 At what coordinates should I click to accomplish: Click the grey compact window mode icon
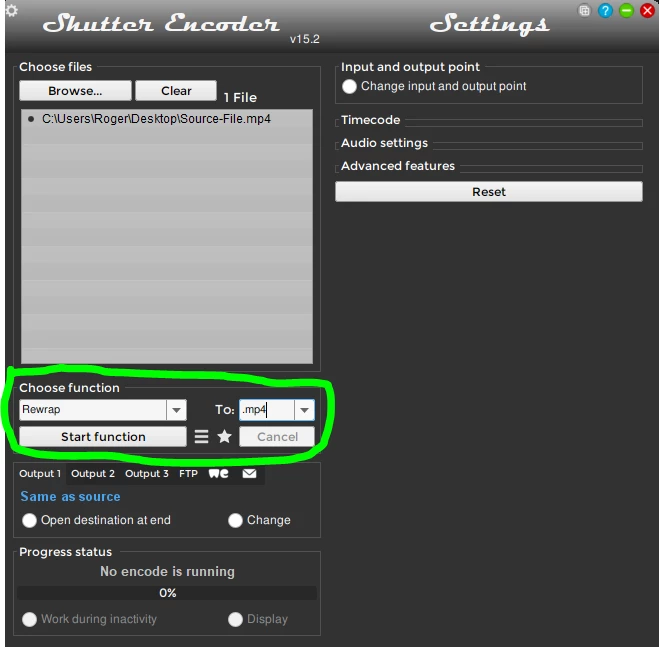point(584,11)
